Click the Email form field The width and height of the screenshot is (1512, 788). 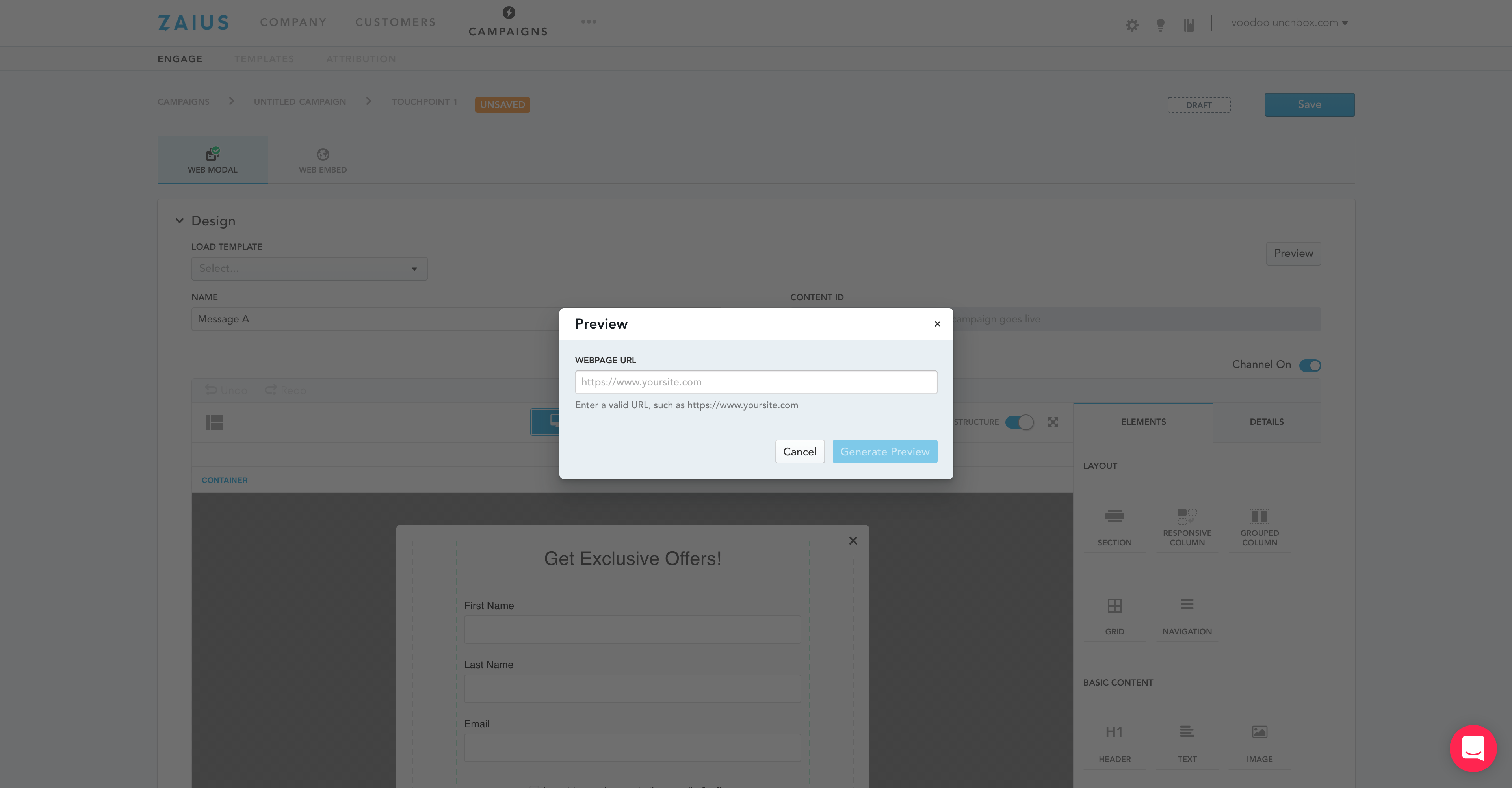point(632,747)
